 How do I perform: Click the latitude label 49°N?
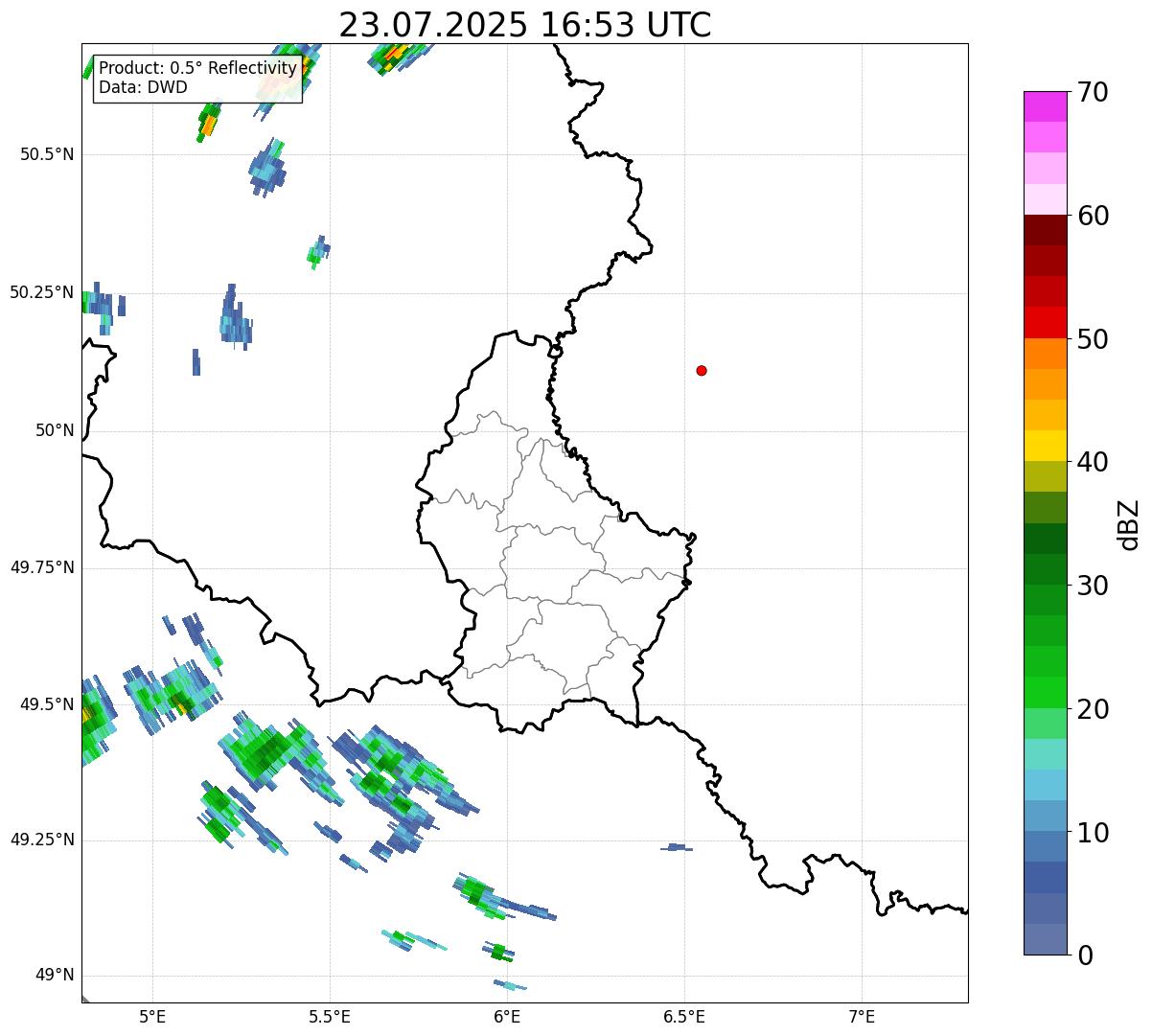(x=55, y=976)
